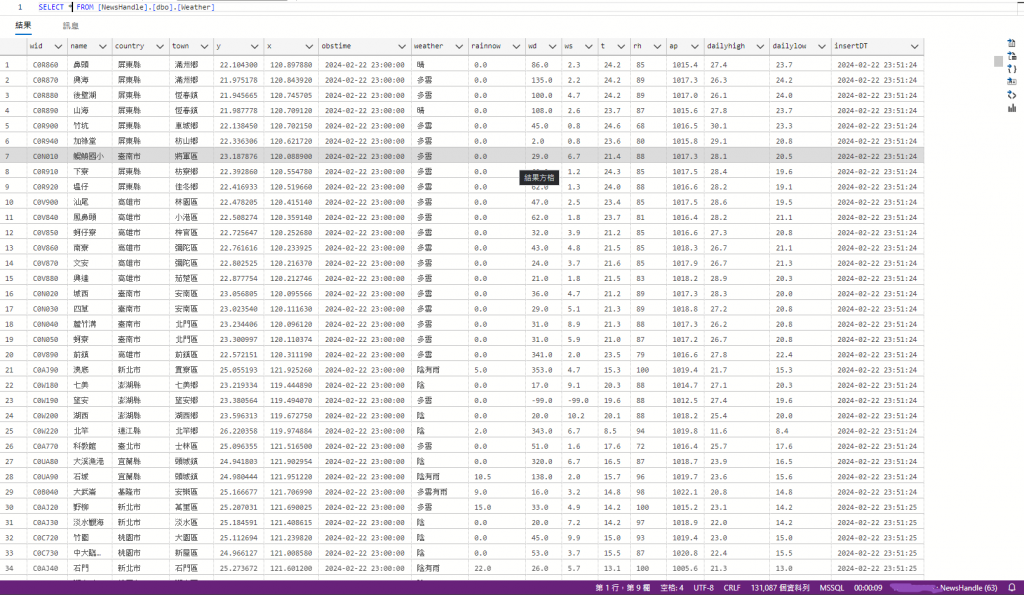Click t value 8.5 in row 25
Image resolution: width=1024 pixels, height=595 pixels.
[610, 431]
